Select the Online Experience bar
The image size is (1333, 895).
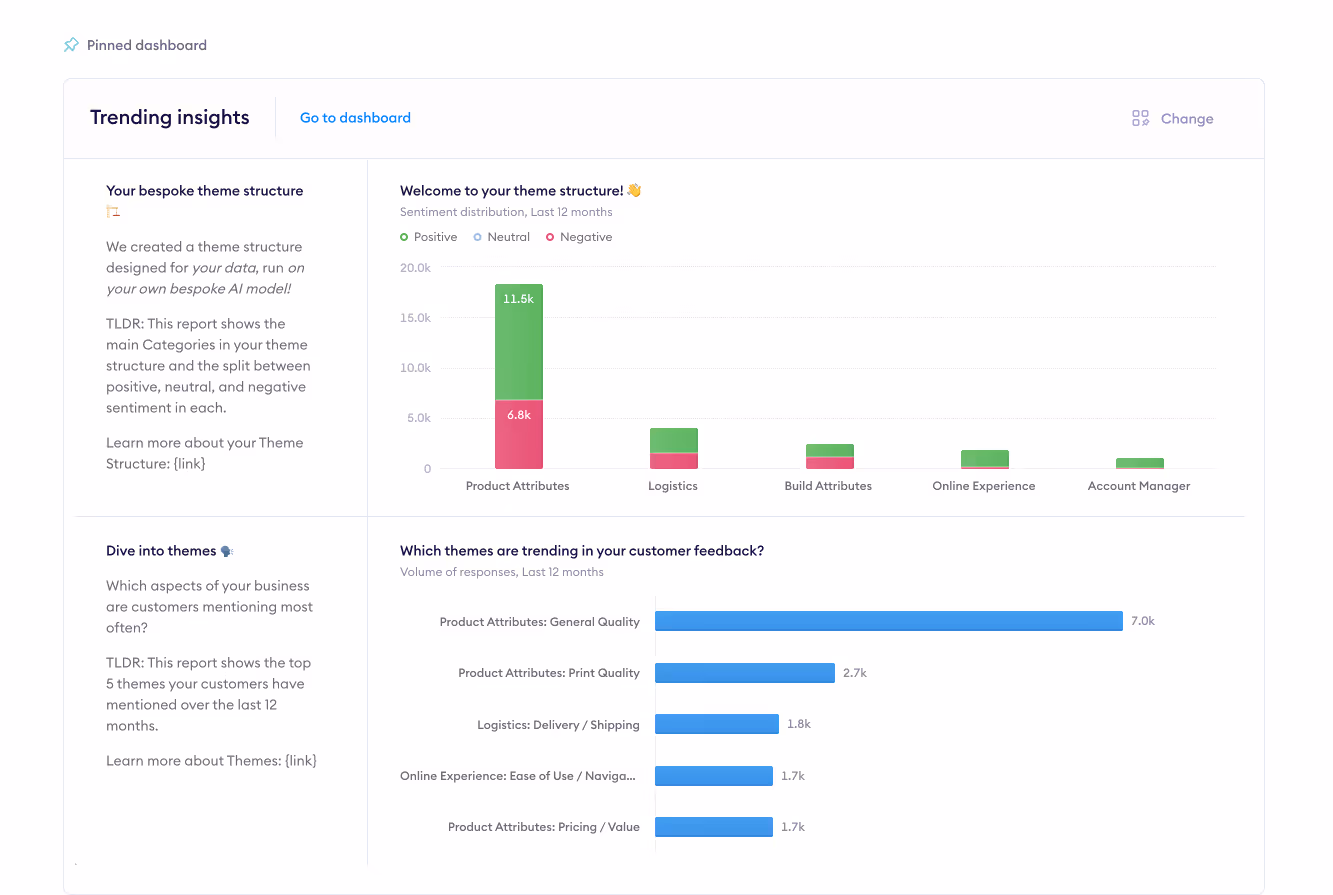(985, 459)
